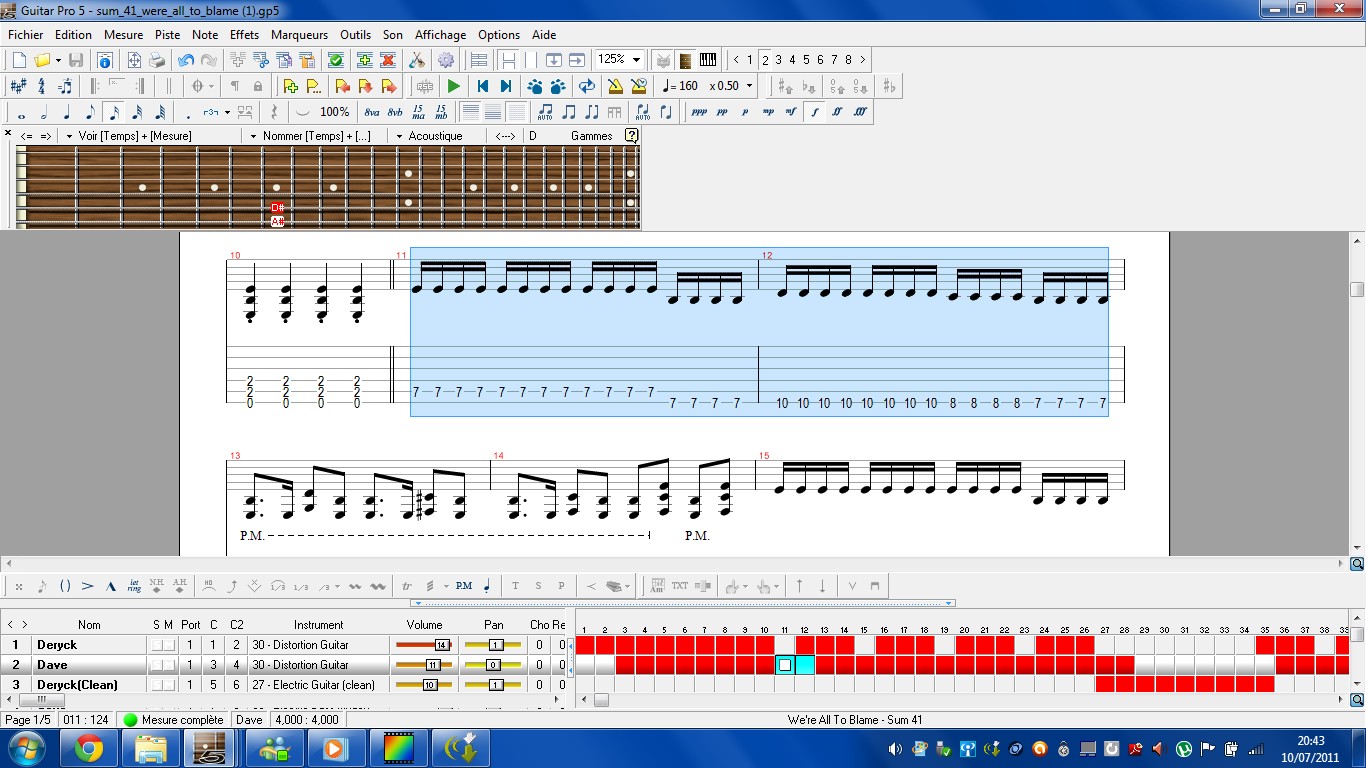Viewport: 1366px width, 768px height.
Task: Toggle Solo box for Deryck(Clean) track
Action: [157, 685]
